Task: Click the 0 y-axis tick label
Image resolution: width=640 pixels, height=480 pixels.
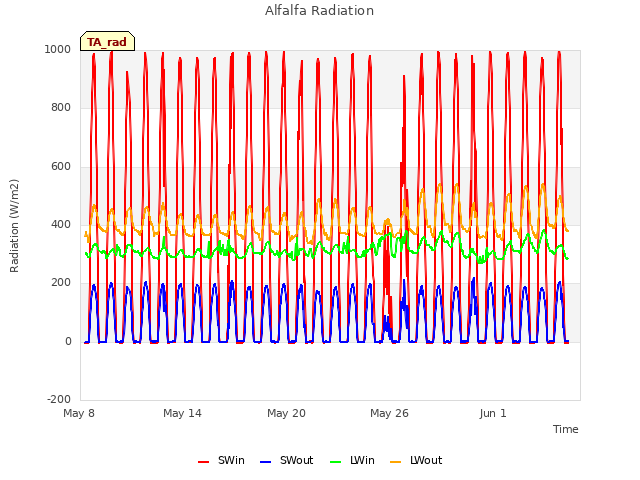Action: tap(68, 341)
